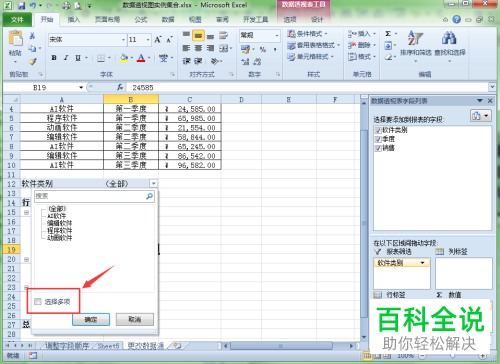Switch to the 插入 Insert tab
The width and height of the screenshot is (500, 364).
coord(74,20)
